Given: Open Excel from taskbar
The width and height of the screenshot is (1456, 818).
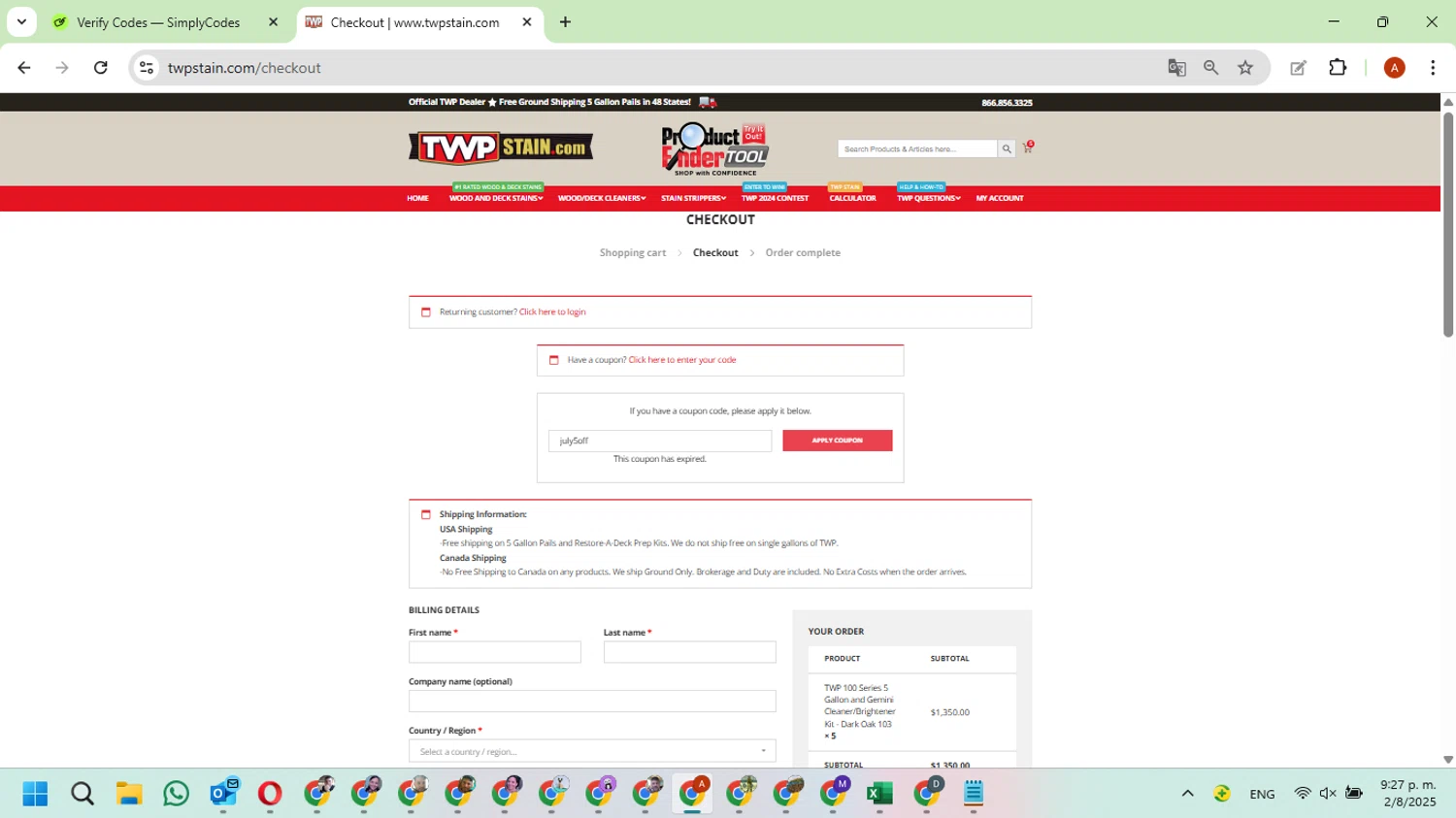Looking at the screenshot, I should 879,794.
